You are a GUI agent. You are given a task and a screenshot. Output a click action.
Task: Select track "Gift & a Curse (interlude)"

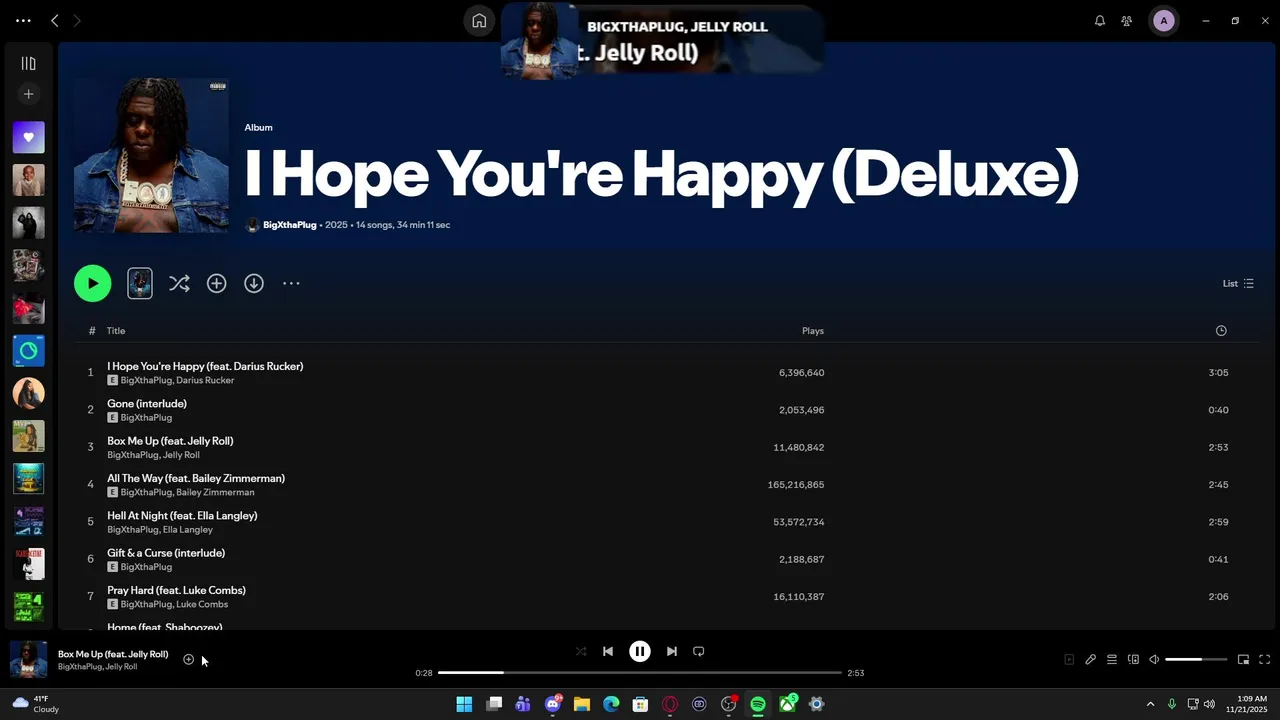[x=166, y=552]
